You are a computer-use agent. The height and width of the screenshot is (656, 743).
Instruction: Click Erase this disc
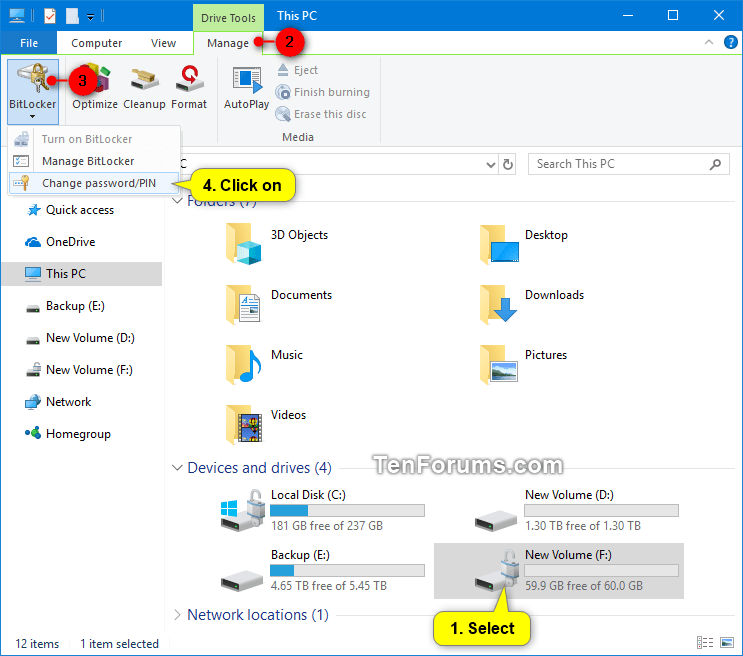coord(321,114)
